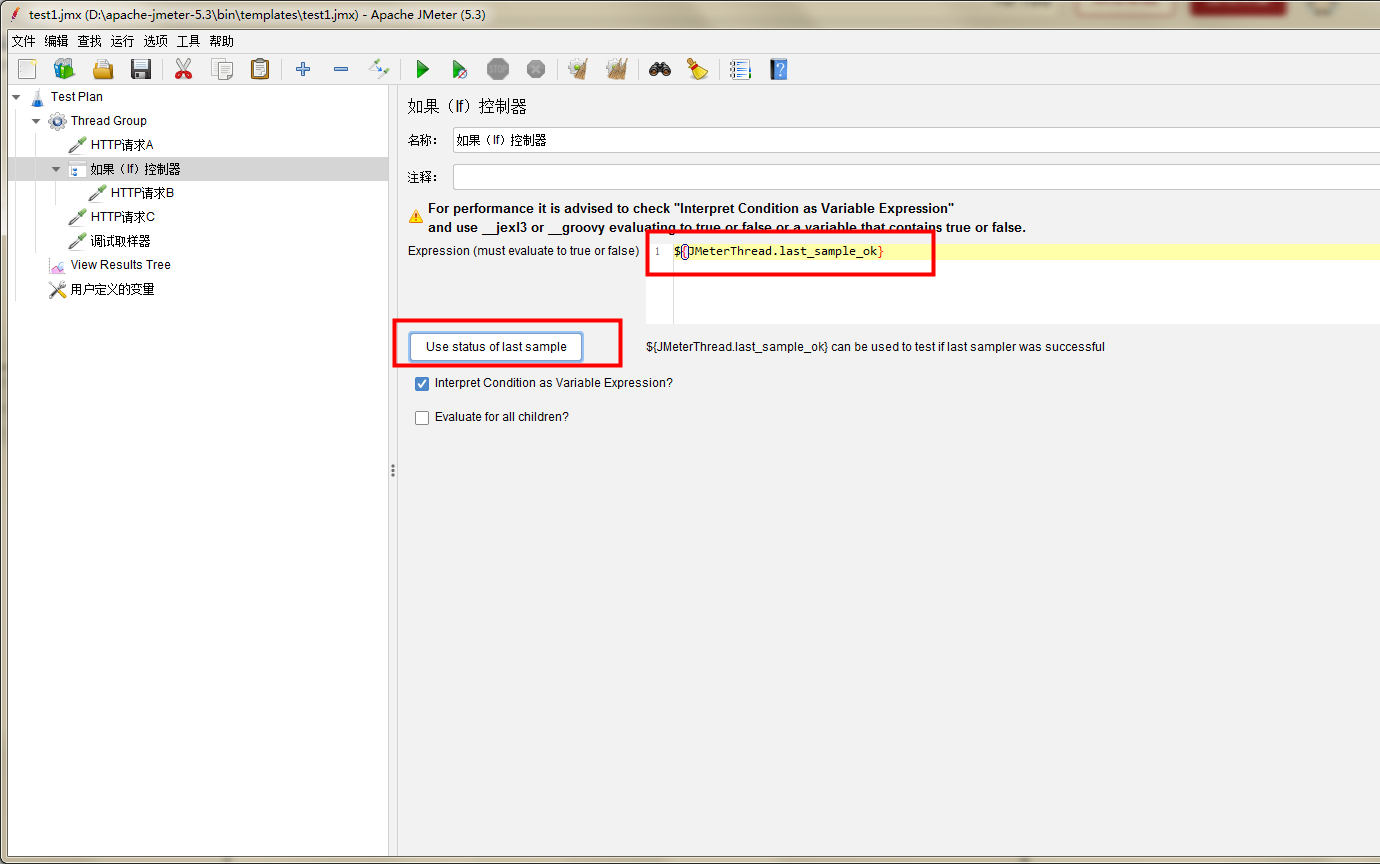Image resolution: width=1380 pixels, height=864 pixels.
Task: Collapse the 如果（If）控制器 node arrow
Action: pyautogui.click(x=56, y=169)
